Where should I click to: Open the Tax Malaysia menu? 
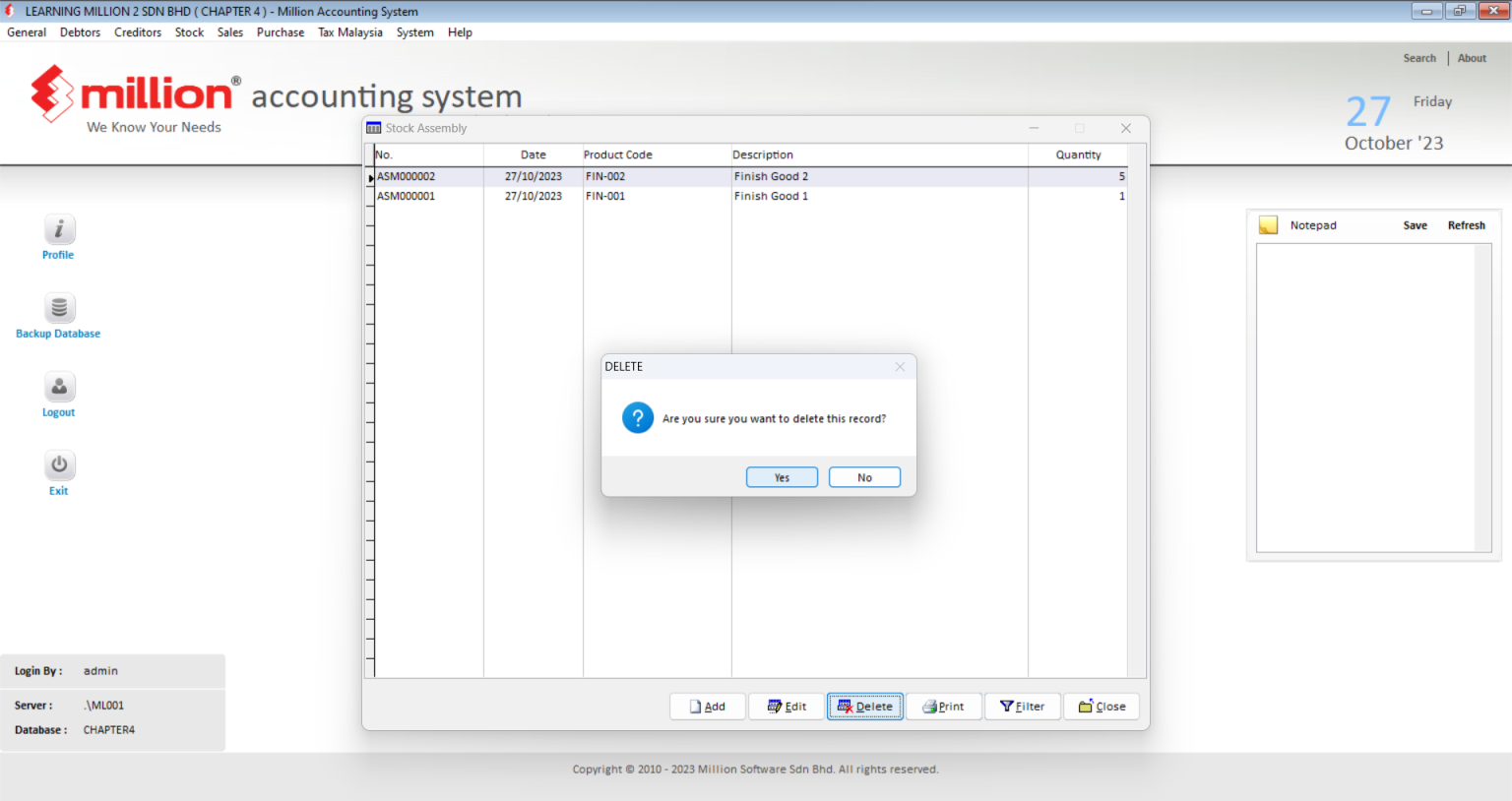tap(350, 32)
